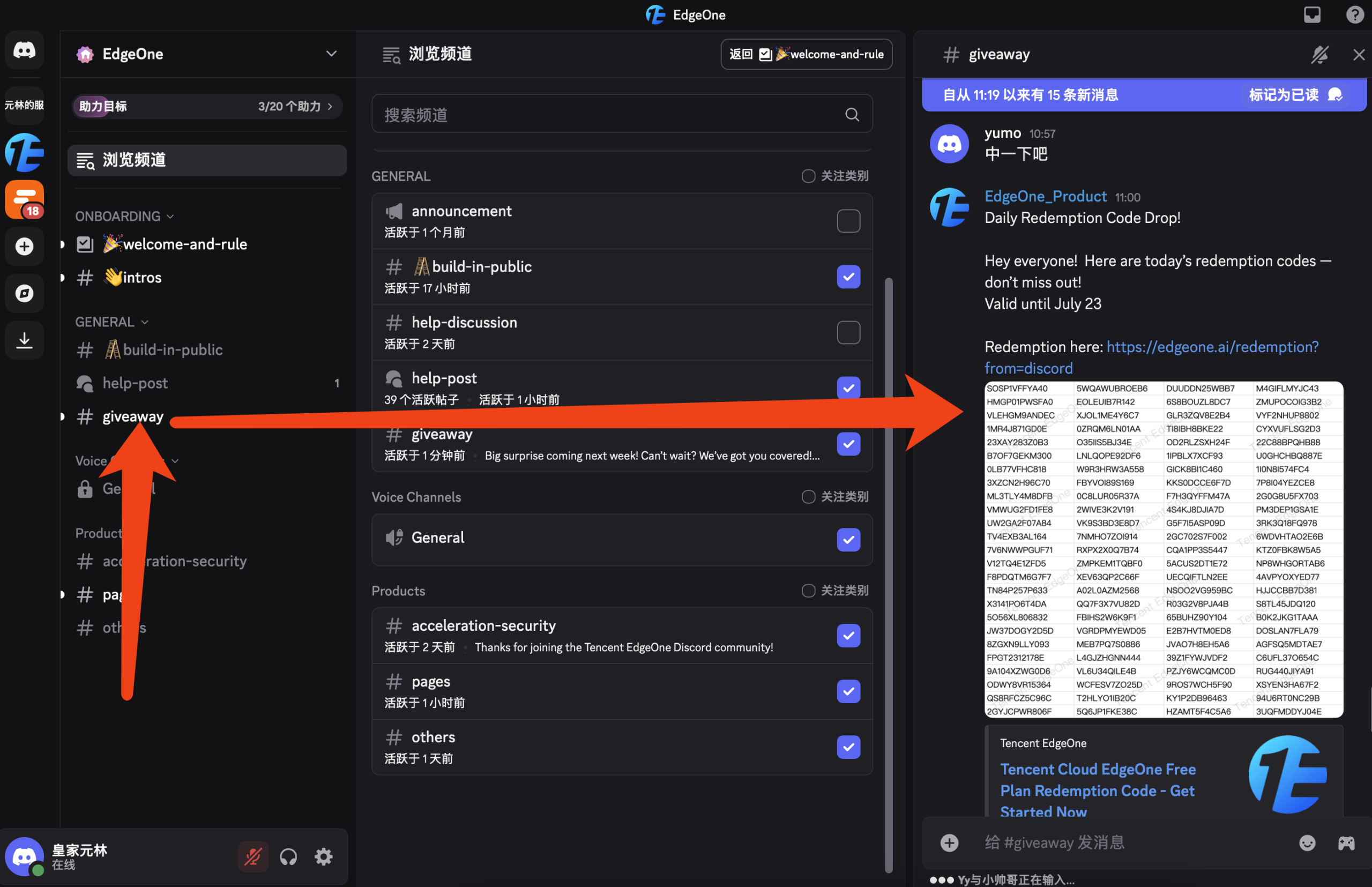1372x887 pixels.
Task: Click your own avatar in user panel
Action: point(24,856)
